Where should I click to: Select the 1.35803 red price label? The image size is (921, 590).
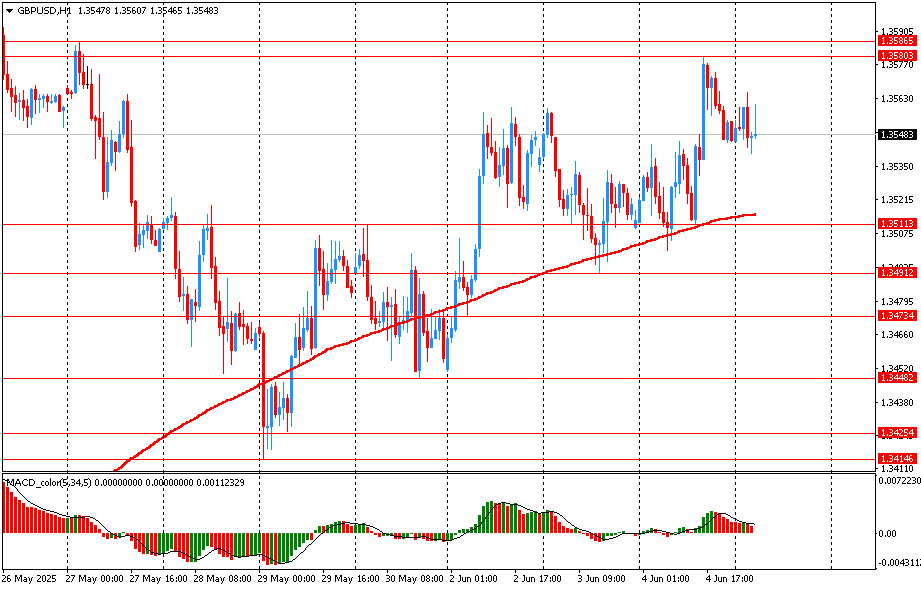(x=895, y=55)
